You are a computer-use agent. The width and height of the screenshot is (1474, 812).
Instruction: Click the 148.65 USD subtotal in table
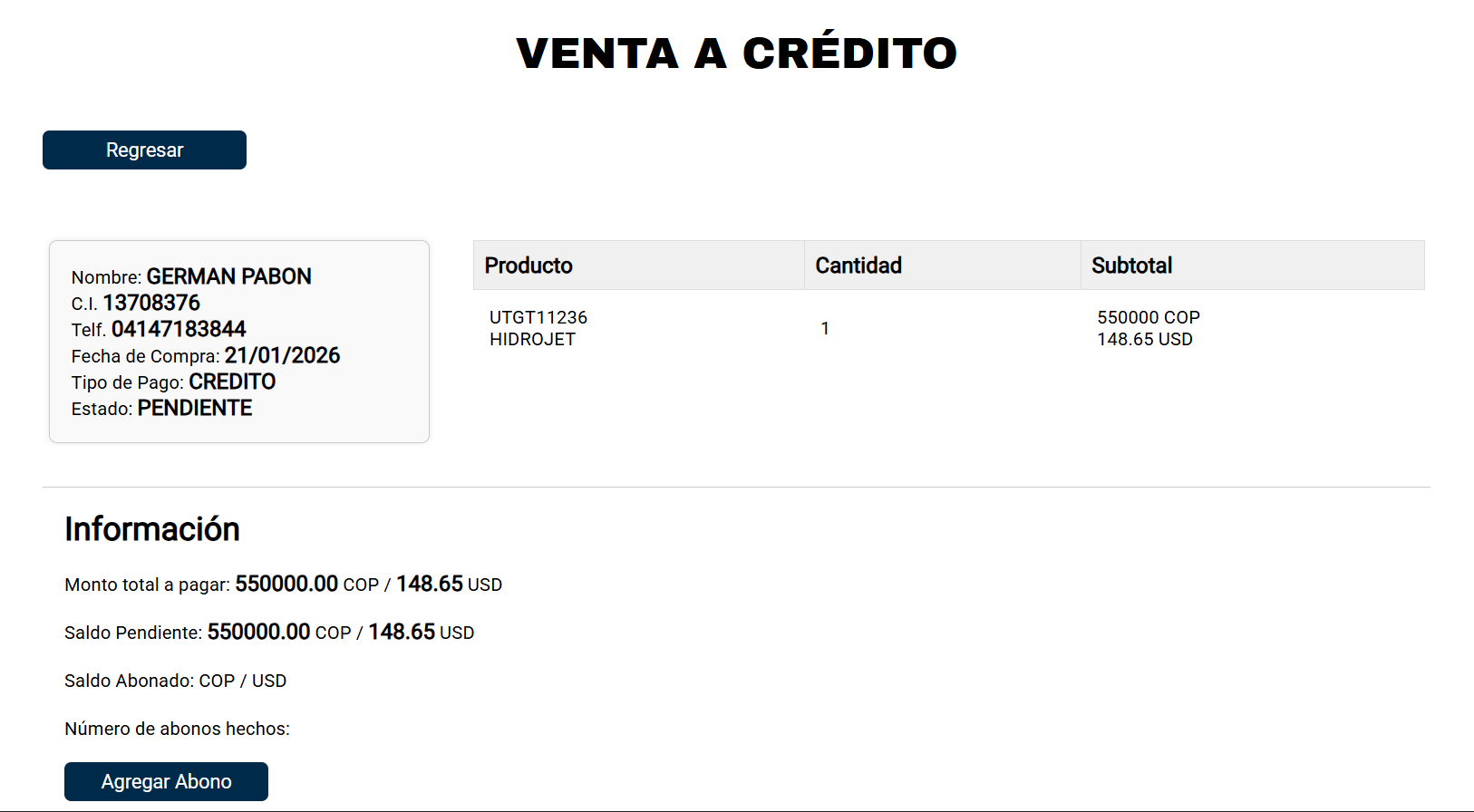click(x=1144, y=339)
